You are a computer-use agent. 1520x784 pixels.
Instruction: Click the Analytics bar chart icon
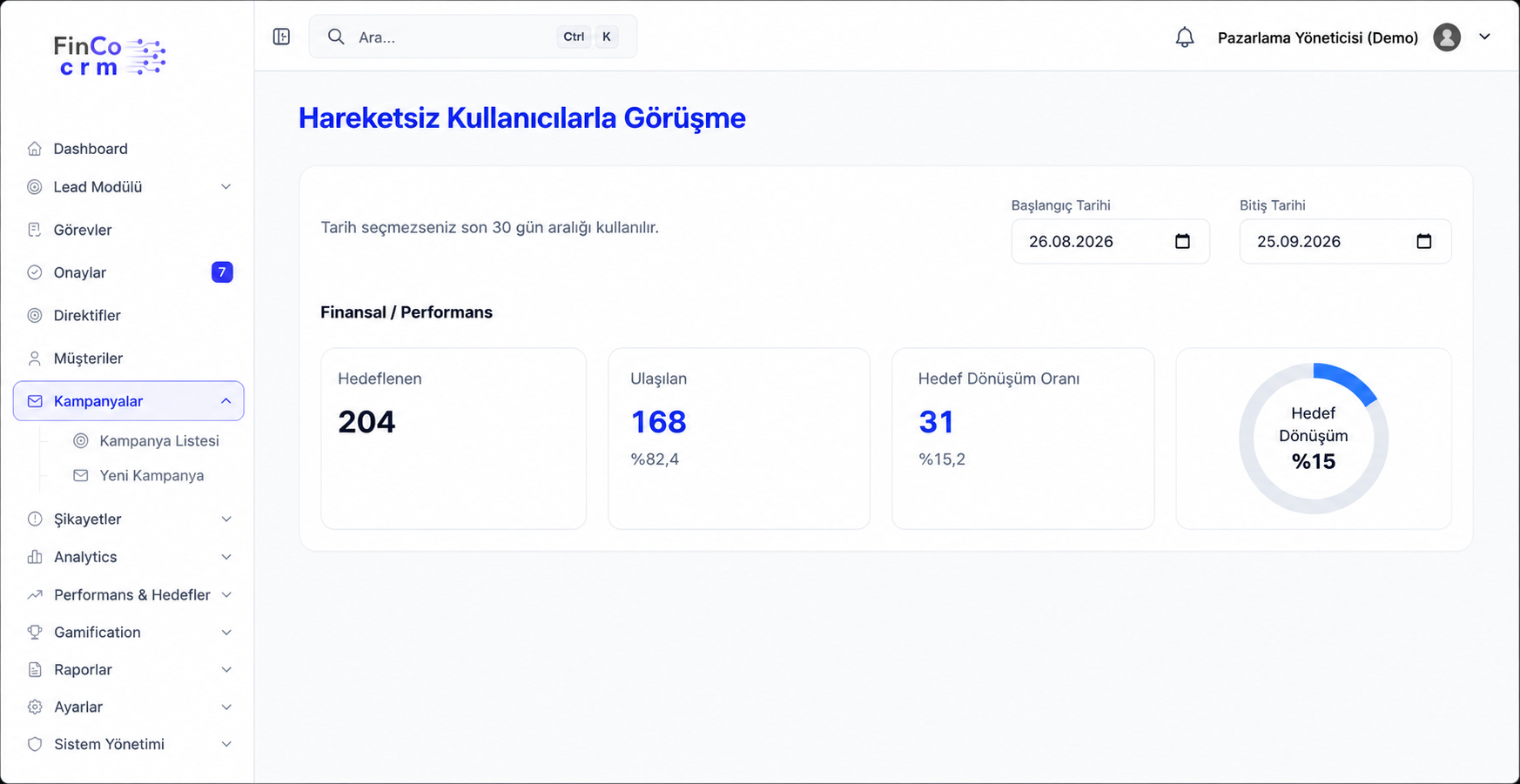coord(35,557)
